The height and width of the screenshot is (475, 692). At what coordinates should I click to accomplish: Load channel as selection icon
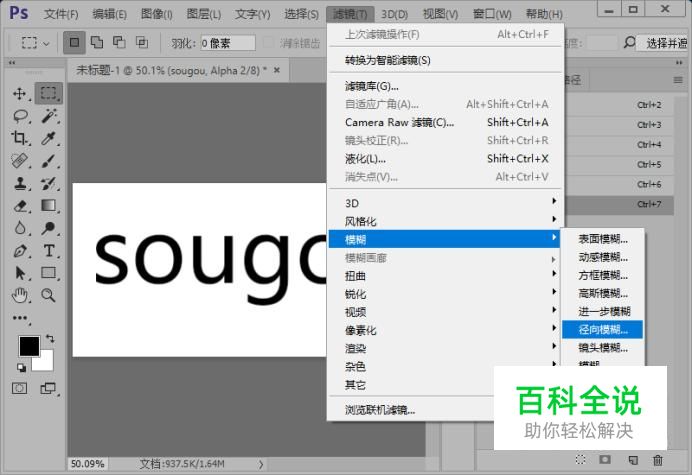coord(580,460)
